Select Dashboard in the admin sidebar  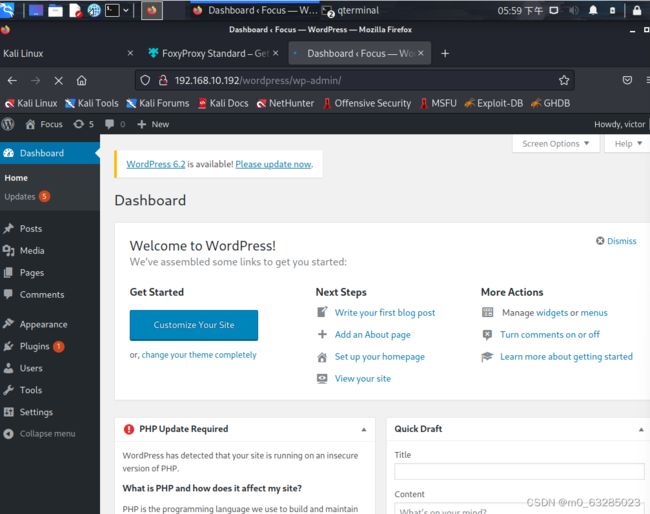click(x=50, y=153)
